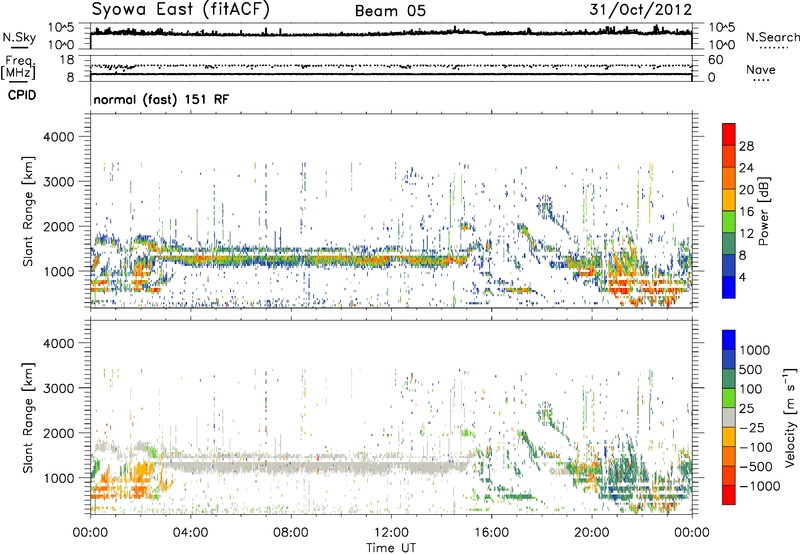Click the 'Velocity [m s-1]' colorbar label

pyautogui.click(x=790, y=417)
